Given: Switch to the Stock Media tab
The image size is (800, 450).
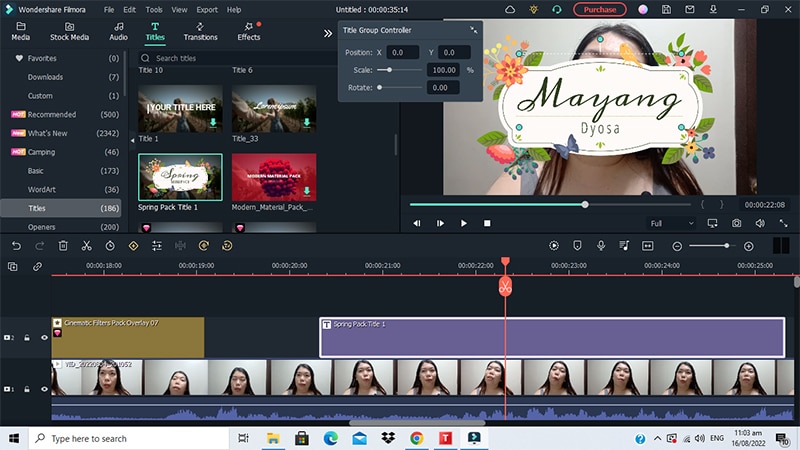Looking at the screenshot, I should point(69,32).
